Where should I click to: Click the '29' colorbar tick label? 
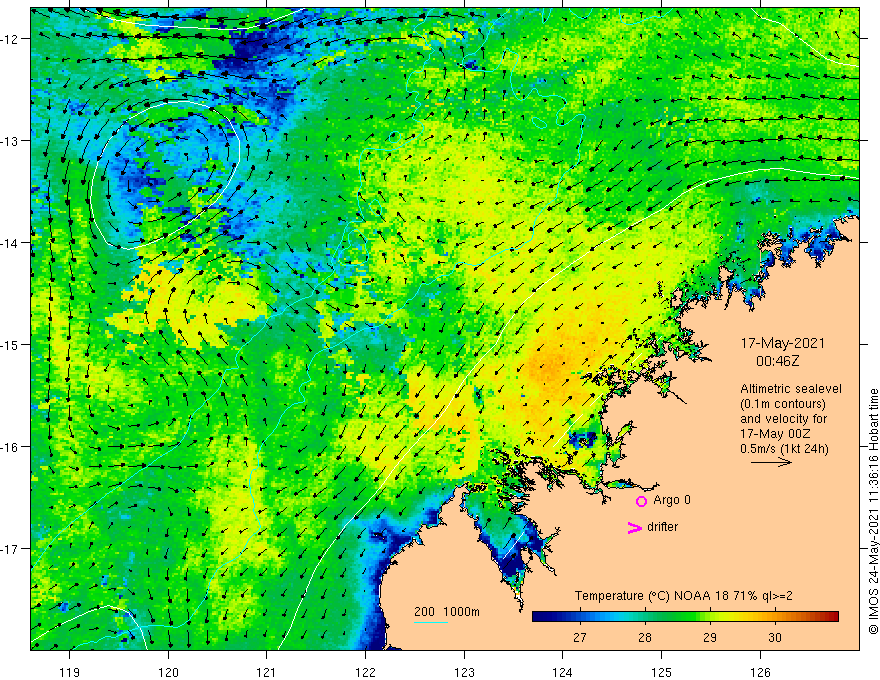pos(710,637)
